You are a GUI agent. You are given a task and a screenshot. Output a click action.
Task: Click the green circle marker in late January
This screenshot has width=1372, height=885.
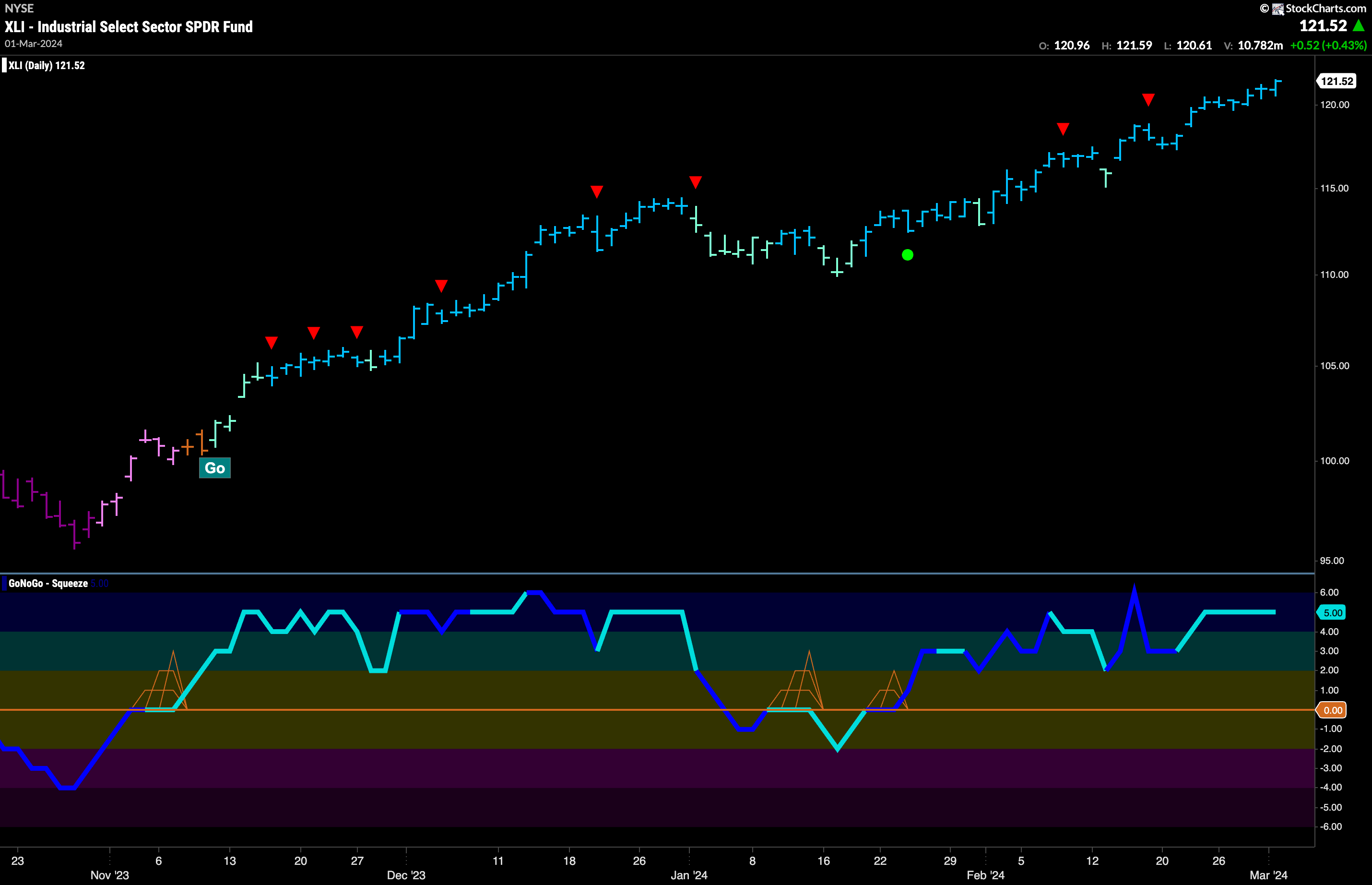click(908, 254)
